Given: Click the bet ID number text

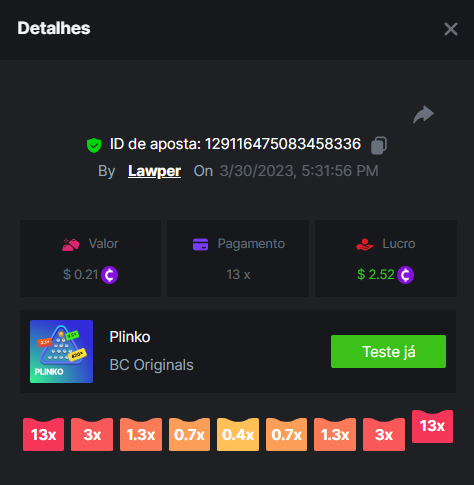Looking at the screenshot, I should pos(283,144).
